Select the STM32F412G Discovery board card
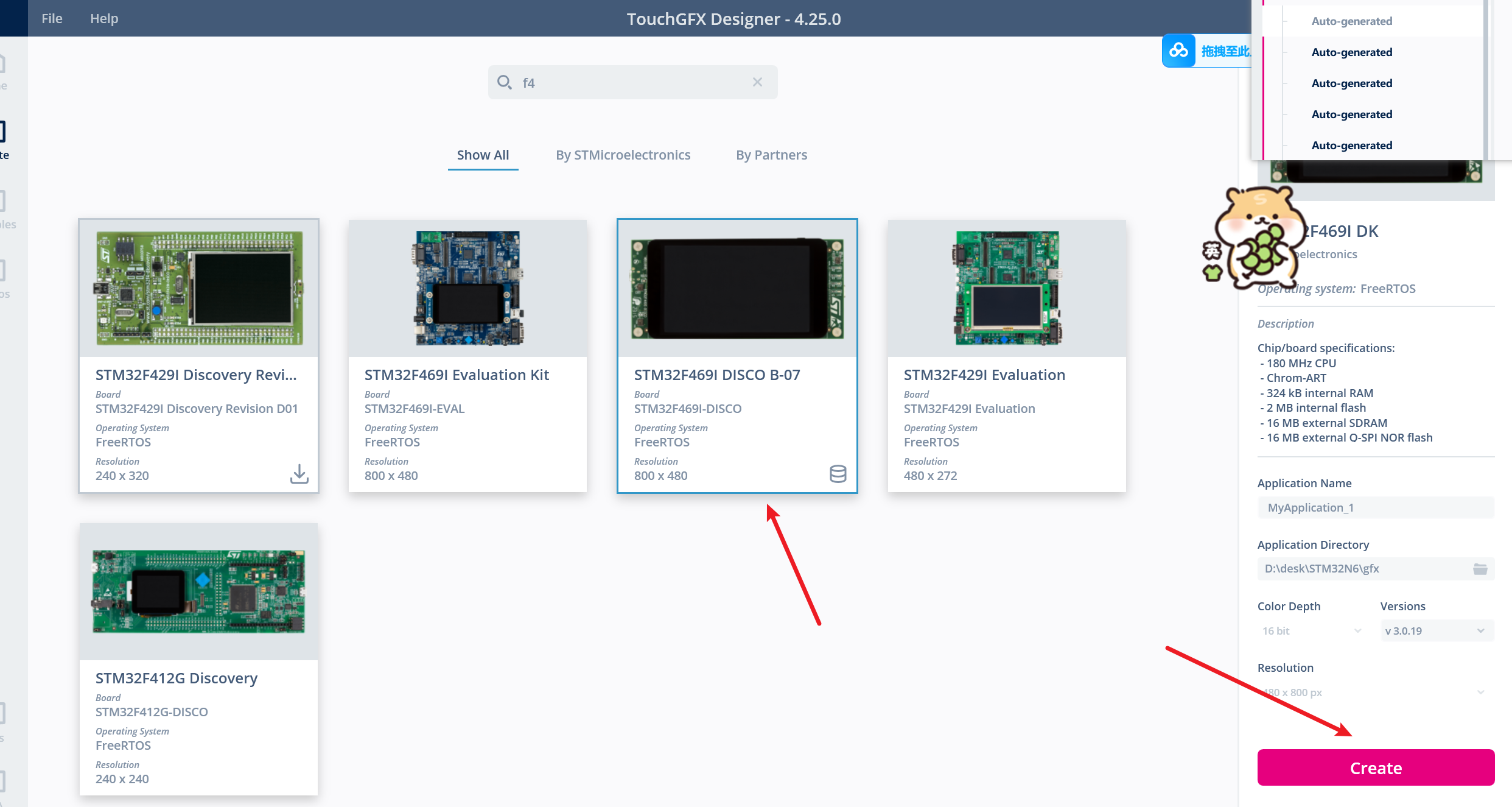The height and width of the screenshot is (807, 1512). click(198, 658)
